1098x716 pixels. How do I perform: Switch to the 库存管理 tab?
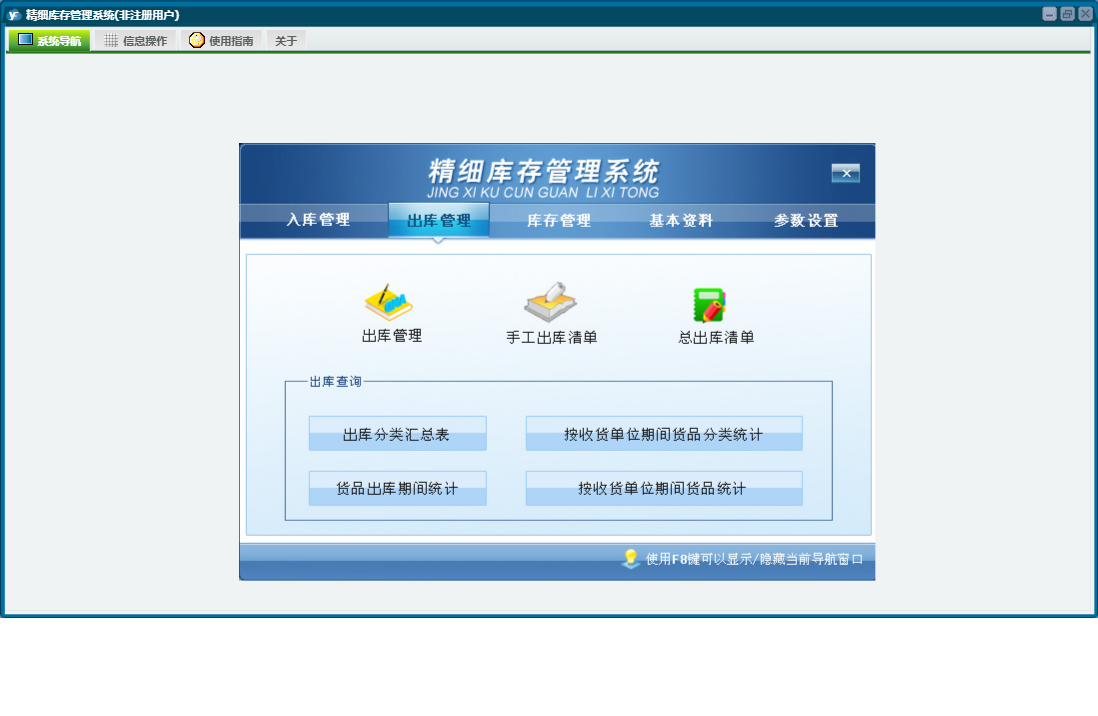click(x=559, y=220)
